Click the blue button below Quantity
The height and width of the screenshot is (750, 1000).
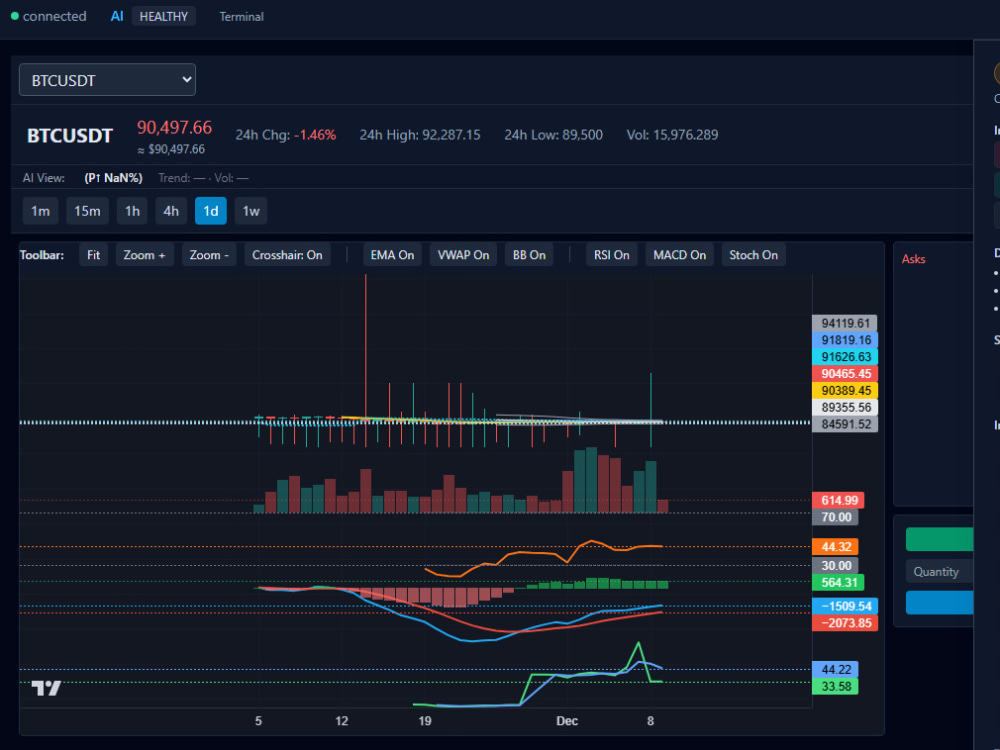[x=939, y=603]
